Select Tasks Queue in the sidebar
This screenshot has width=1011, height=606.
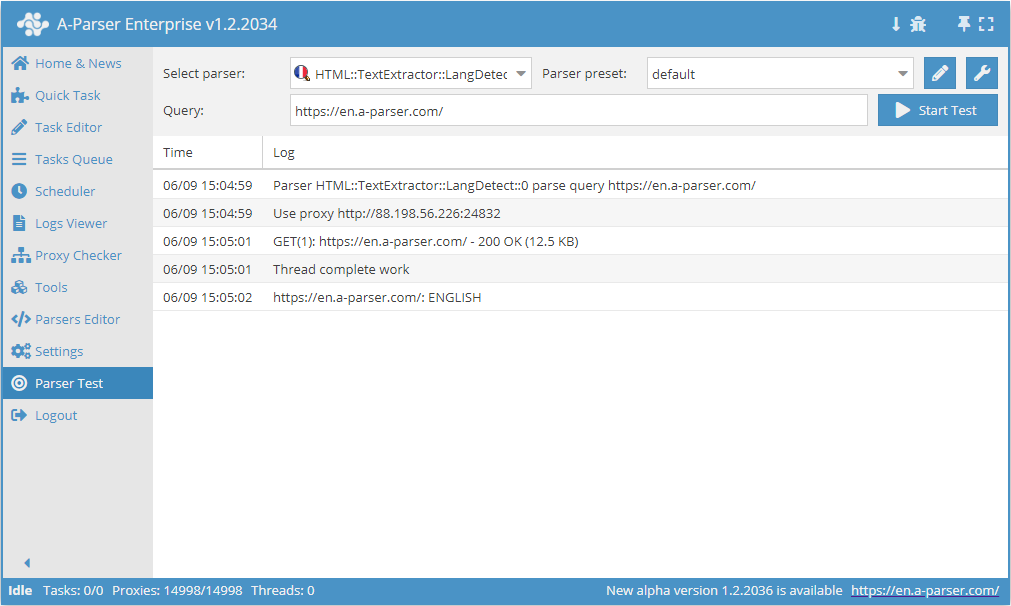click(73, 159)
